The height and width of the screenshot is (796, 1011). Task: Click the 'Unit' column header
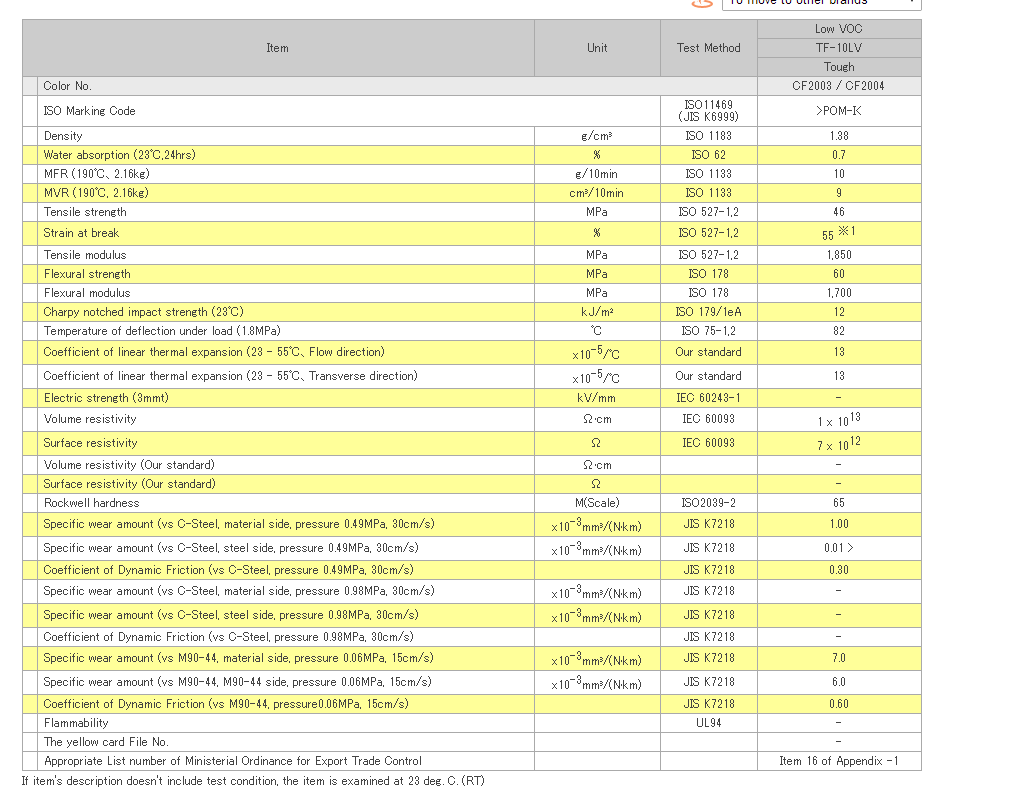click(597, 48)
